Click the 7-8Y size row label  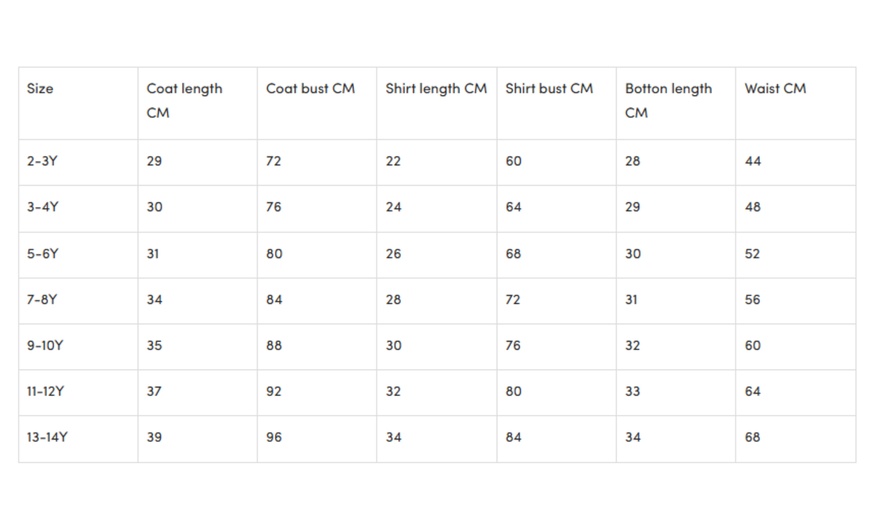(42, 300)
